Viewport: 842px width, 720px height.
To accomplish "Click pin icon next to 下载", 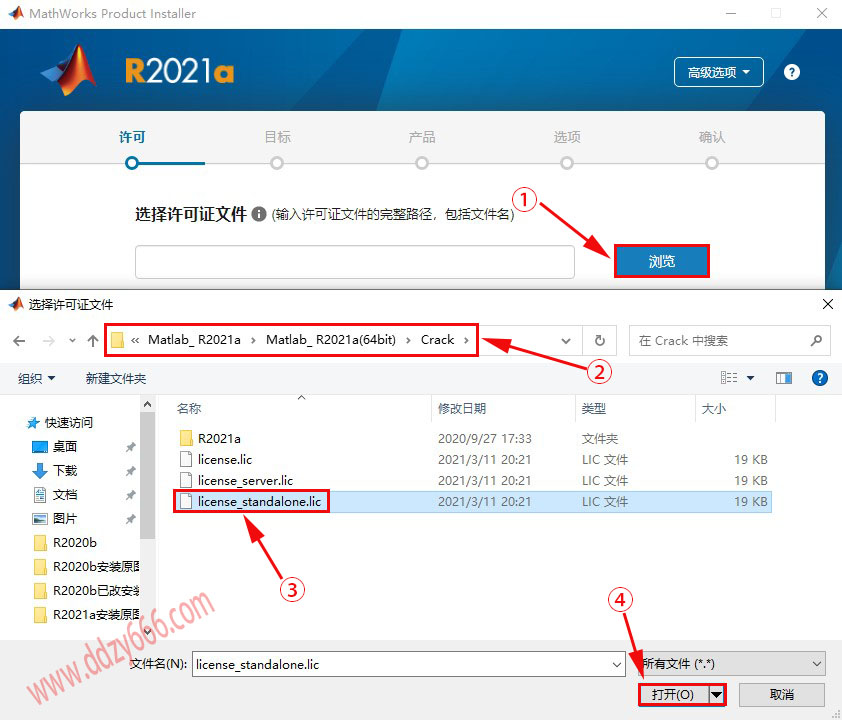I will [x=130, y=471].
